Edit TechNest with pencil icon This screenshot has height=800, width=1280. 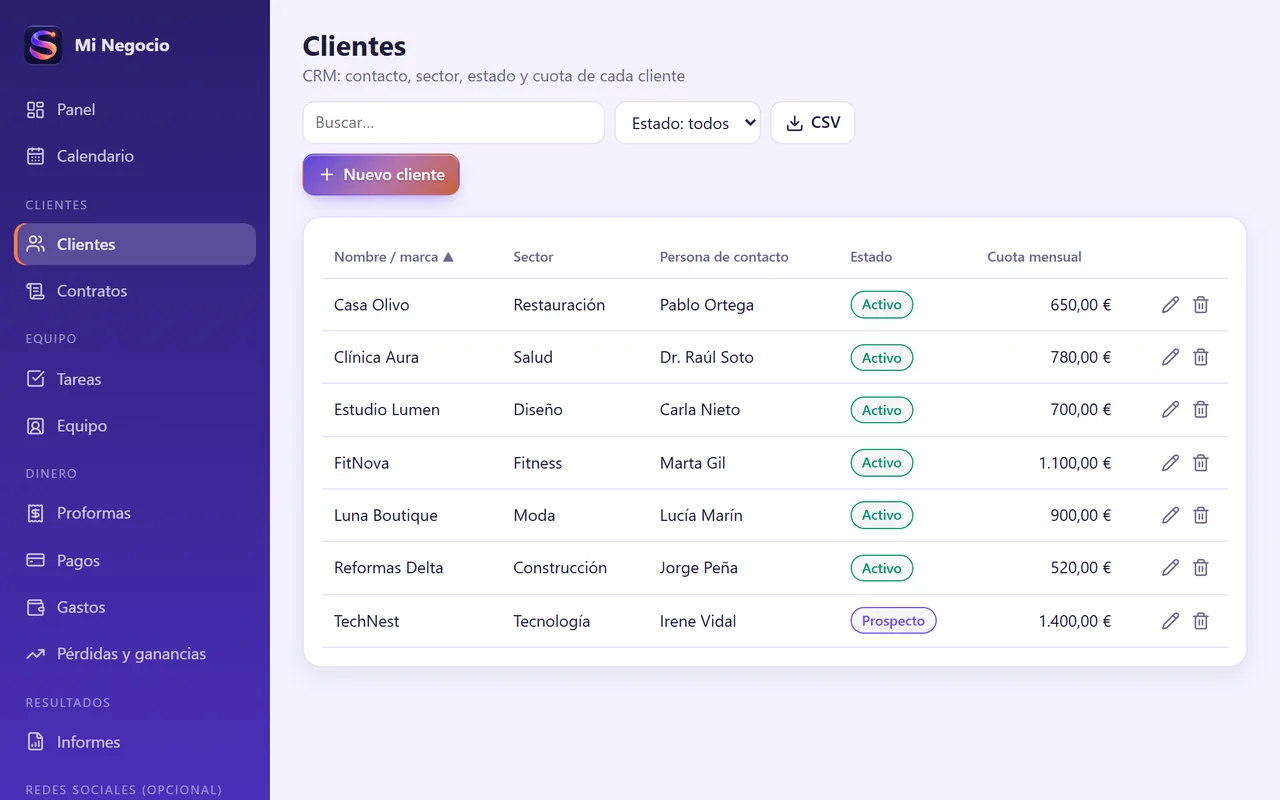(x=1170, y=621)
